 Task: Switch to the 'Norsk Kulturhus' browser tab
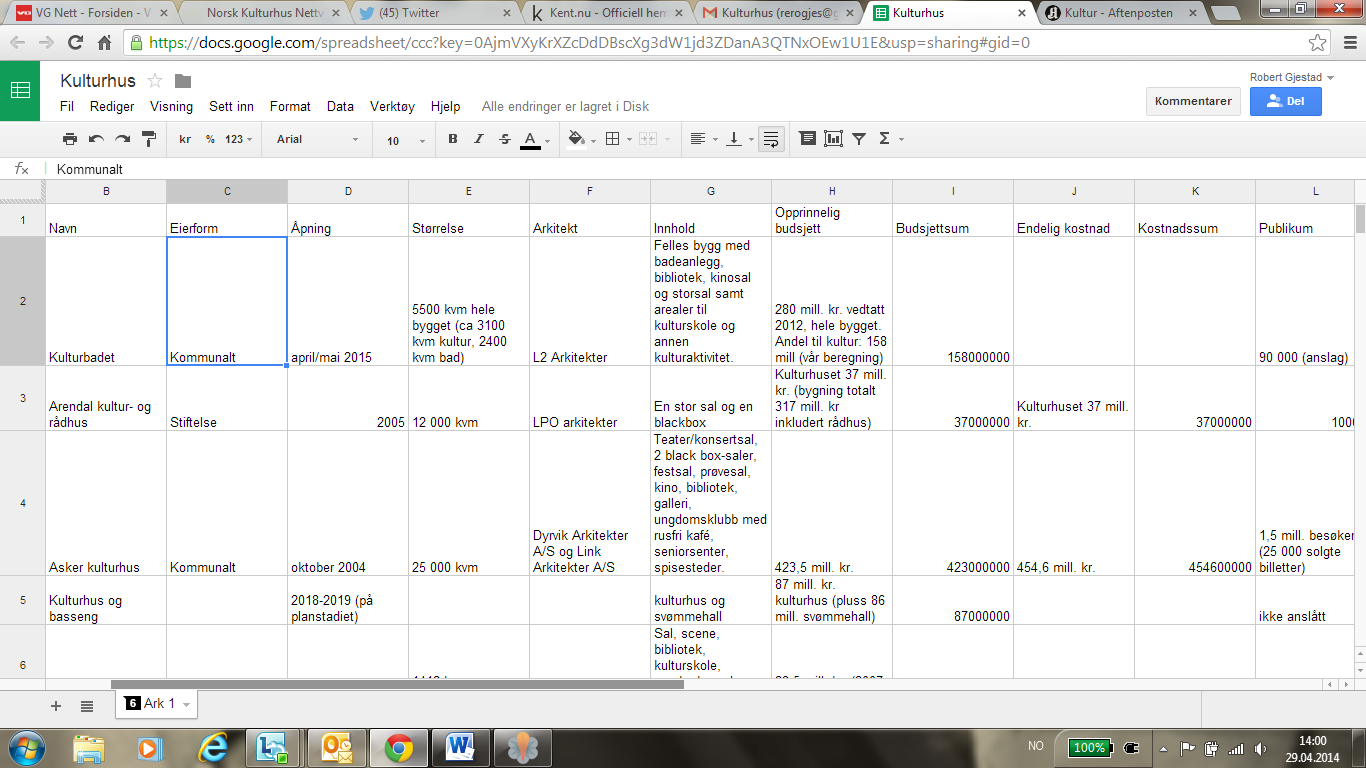[x=263, y=14]
